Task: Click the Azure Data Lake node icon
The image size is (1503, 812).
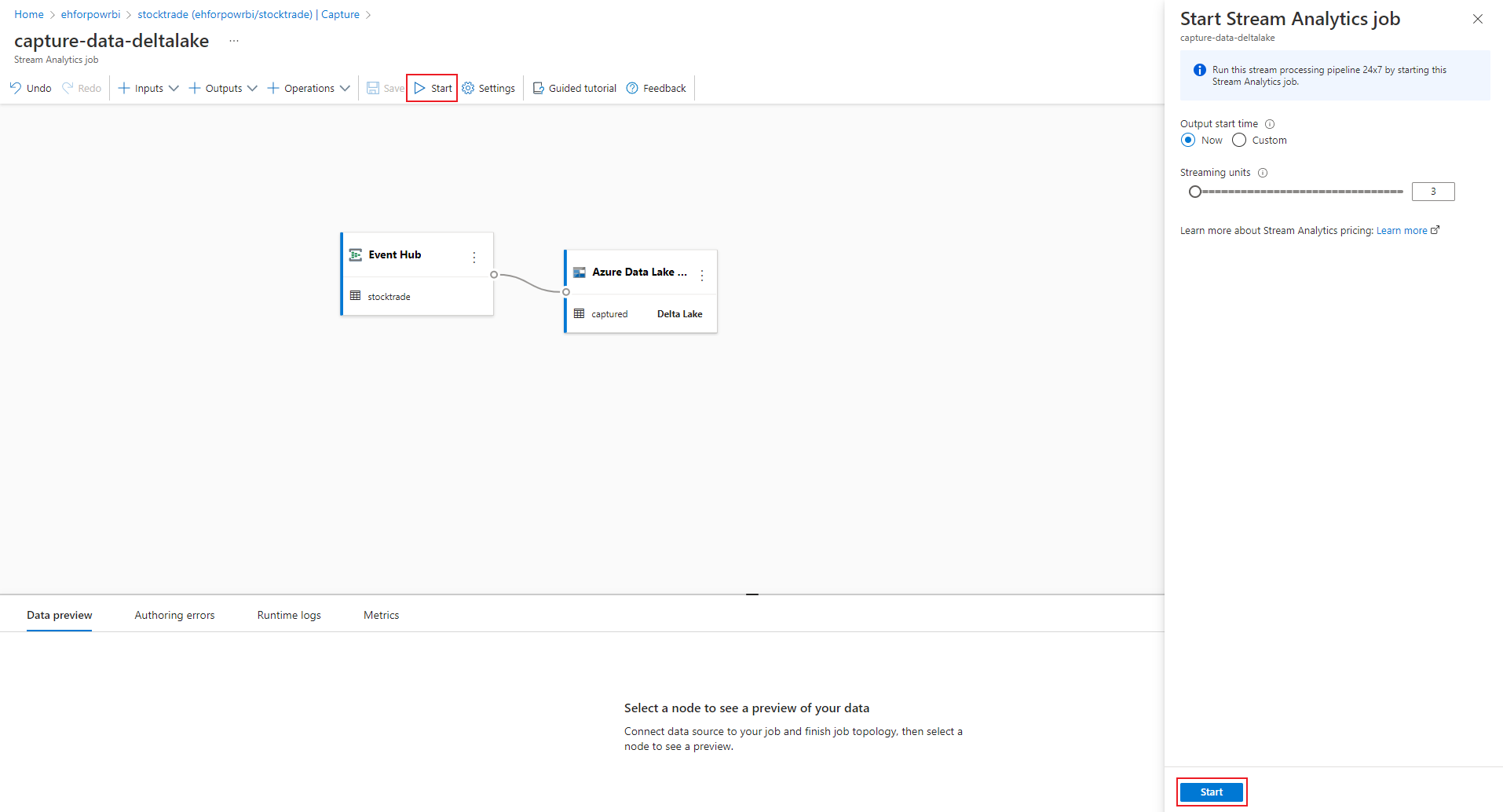Action: 580,272
